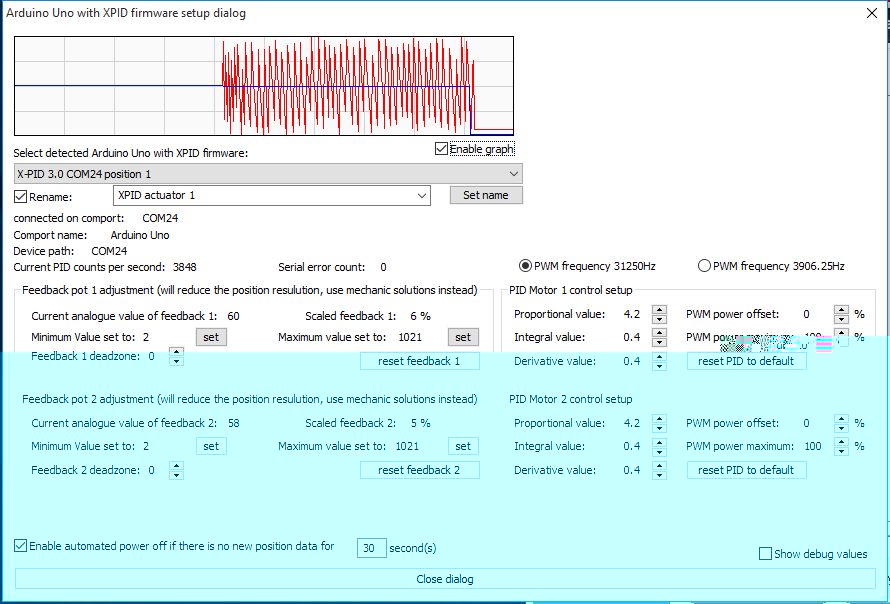Click the feedback position graph
890x604 pixels.
click(264, 87)
